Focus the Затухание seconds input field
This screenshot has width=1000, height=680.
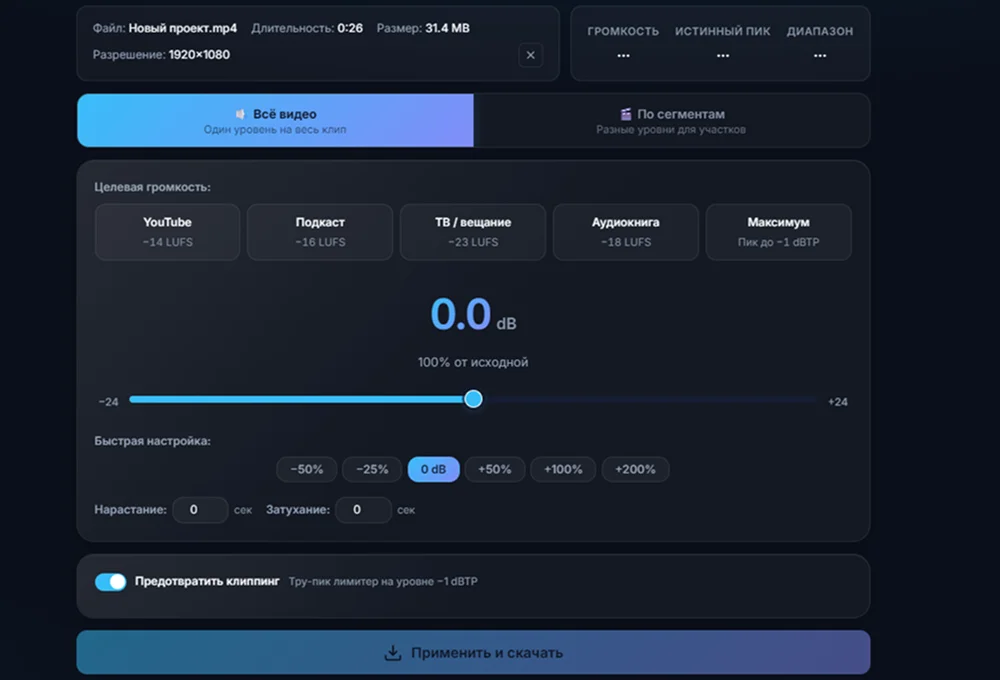[364, 510]
